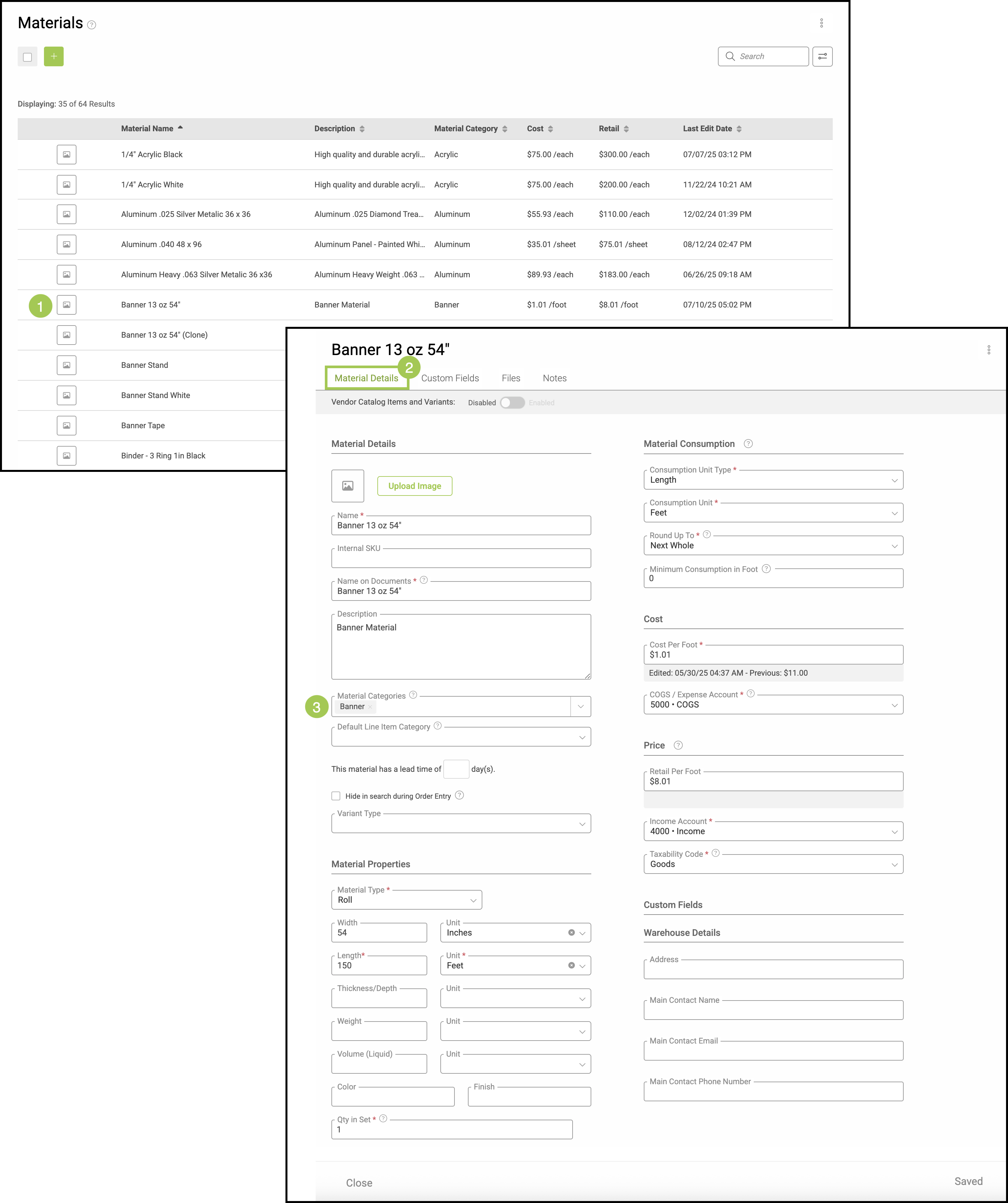Image resolution: width=1008 pixels, height=1203 pixels.
Task: Sort by the Cost column arrows
Action: click(x=550, y=129)
